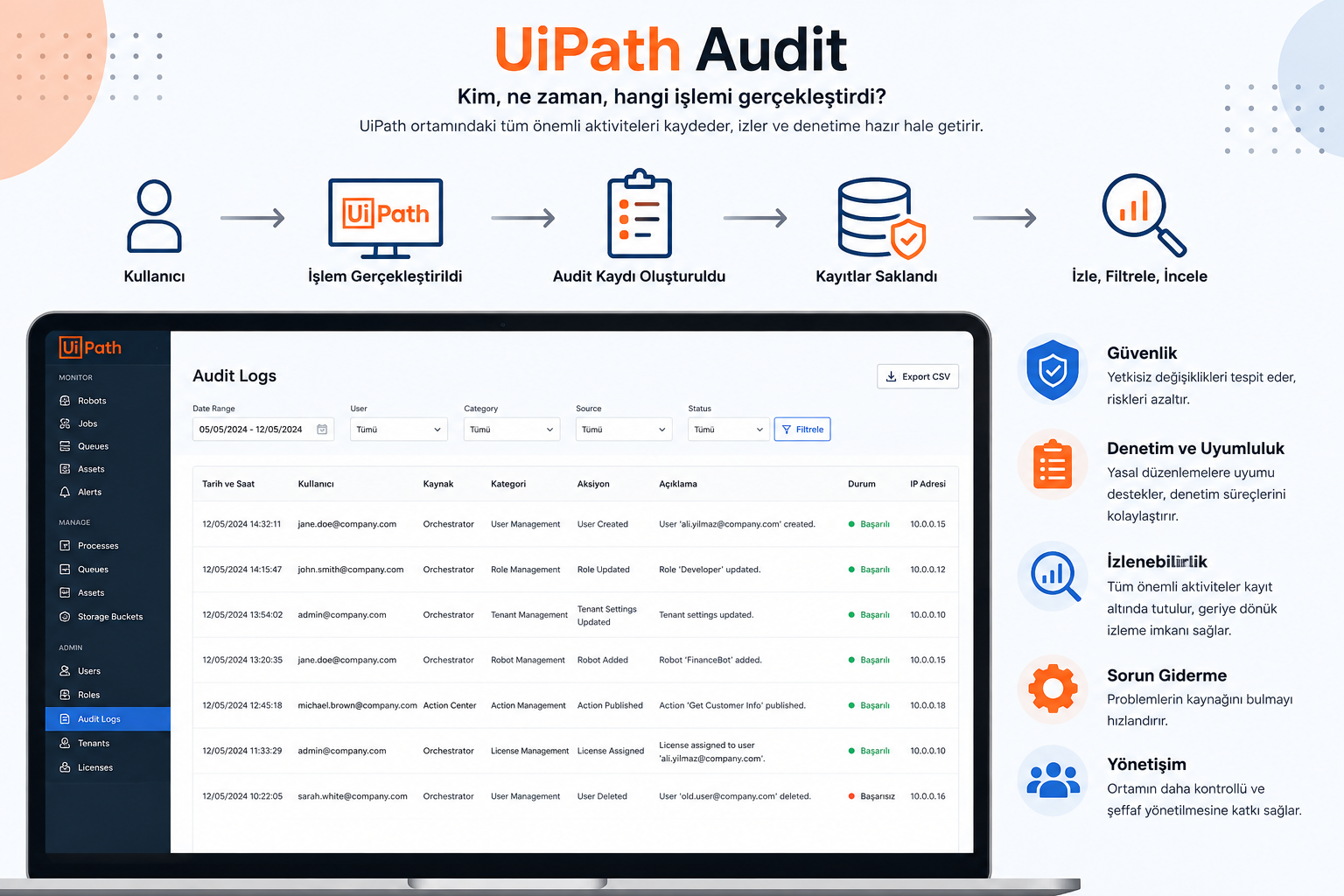Click the Aksiyon column header

coord(593,484)
